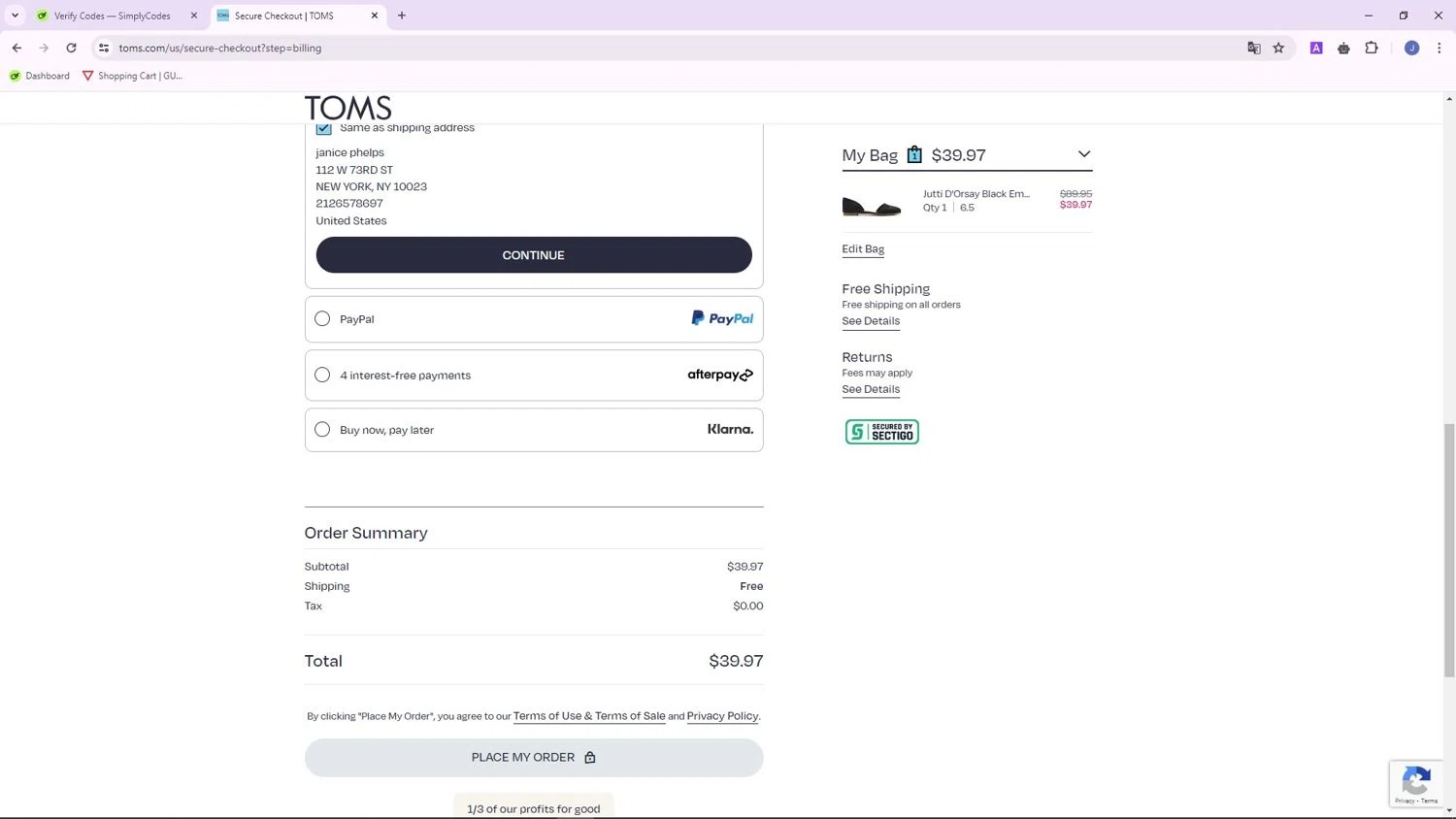This screenshot has width=1456, height=819.
Task: Click the 1/3 of our profits for good banner
Action: 534,808
